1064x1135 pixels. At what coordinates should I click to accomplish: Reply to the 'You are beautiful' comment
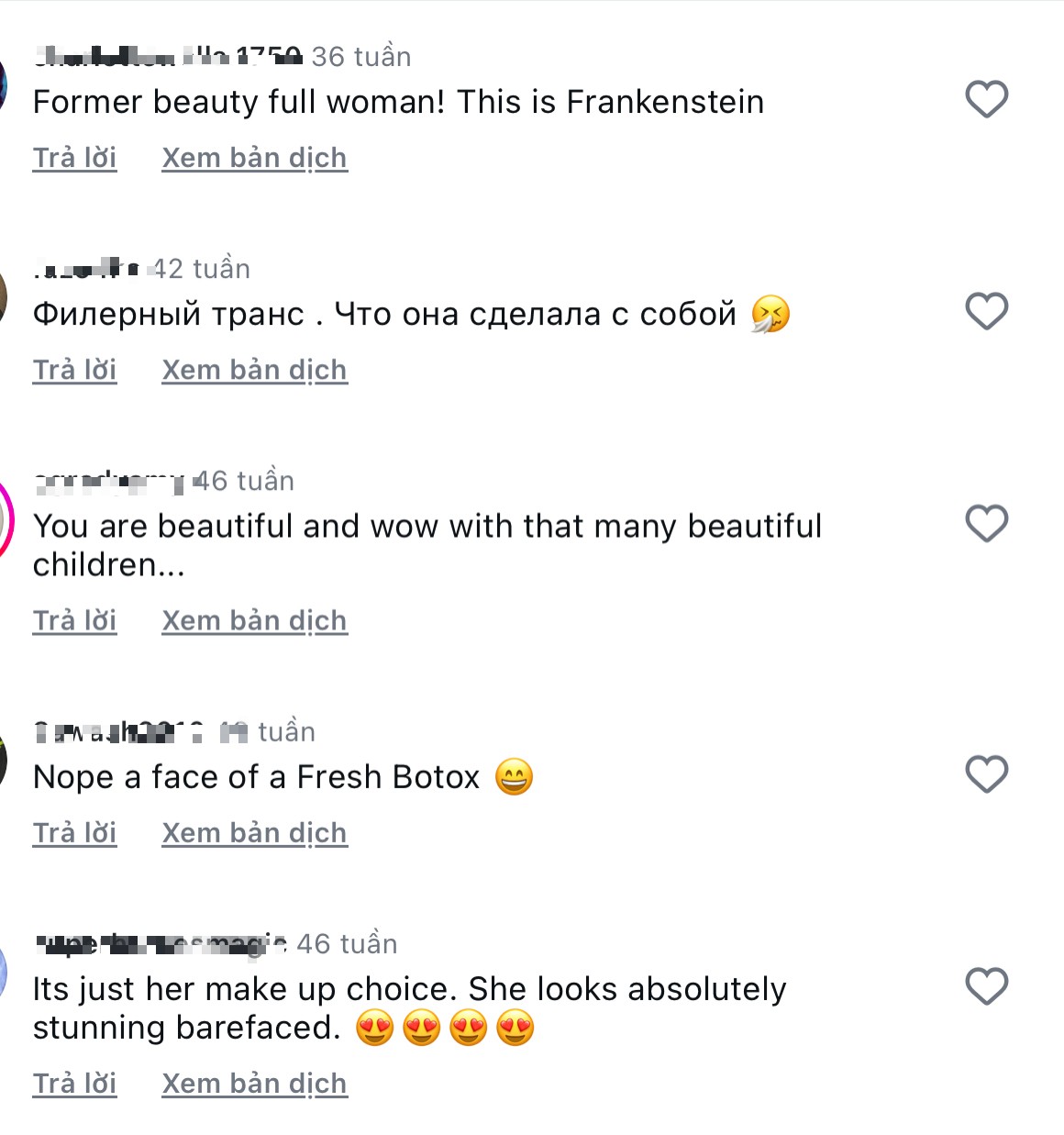[74, 619]
